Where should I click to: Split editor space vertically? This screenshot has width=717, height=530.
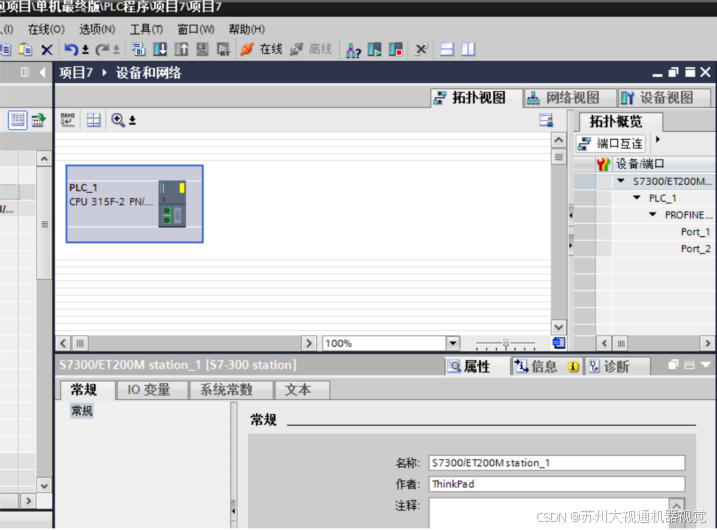(x=468, y=49)
